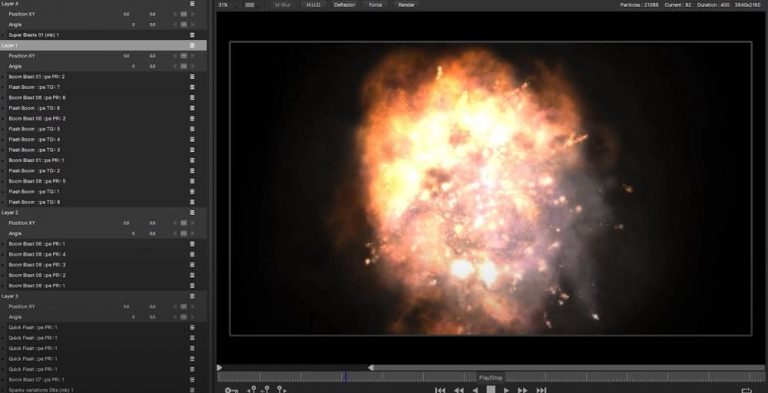
Task: Click Layer 1 Position X value field
Action: (x=126, y=56)
